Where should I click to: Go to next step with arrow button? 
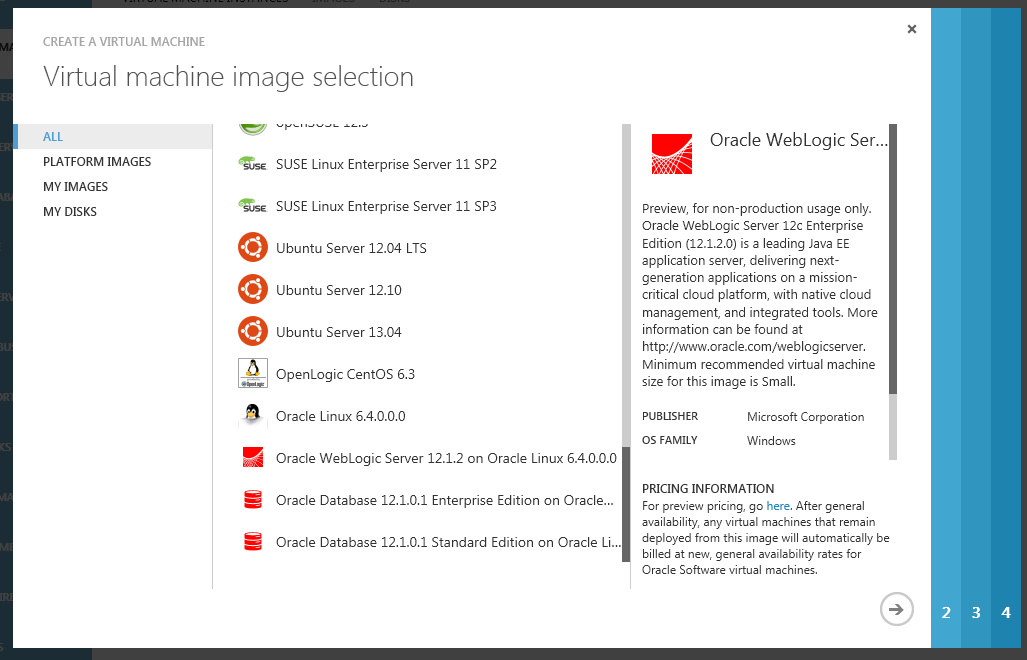[897, 608]
